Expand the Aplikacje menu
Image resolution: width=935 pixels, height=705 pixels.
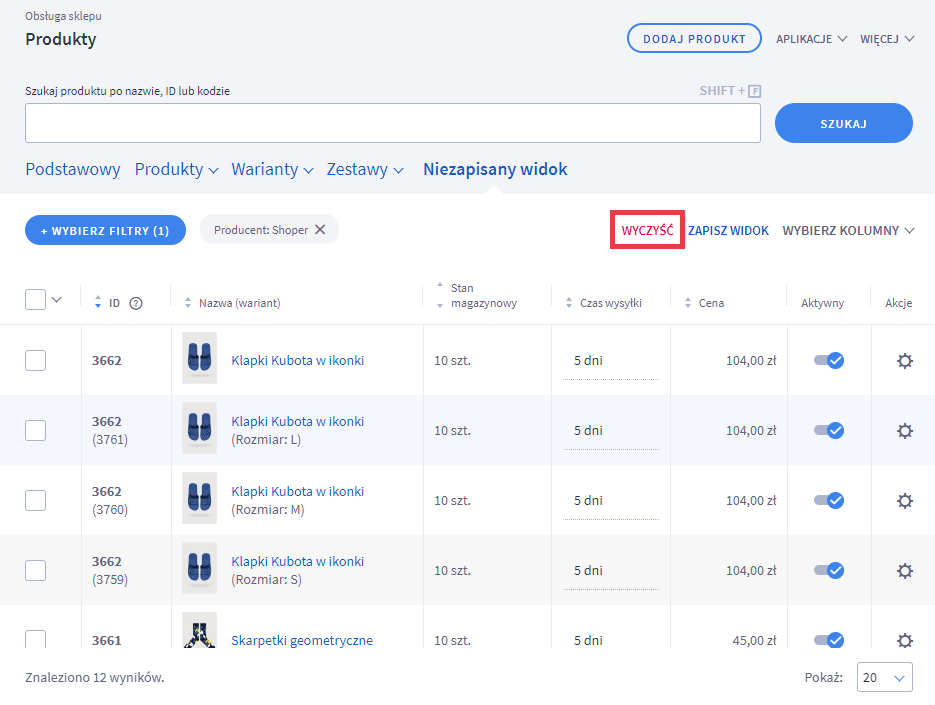[811, 39]
